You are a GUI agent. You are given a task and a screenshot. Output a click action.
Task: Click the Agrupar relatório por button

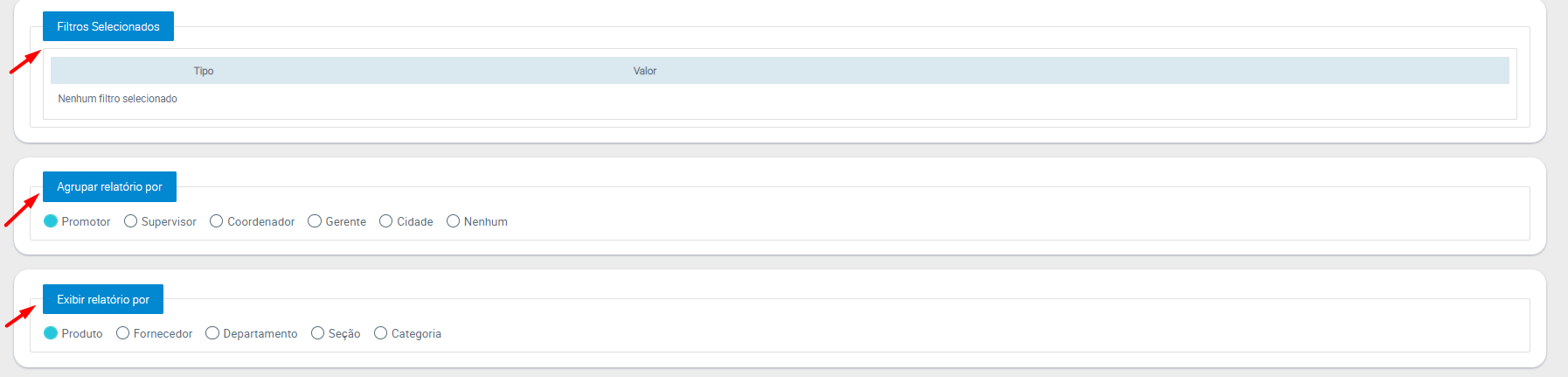point(109,187)
